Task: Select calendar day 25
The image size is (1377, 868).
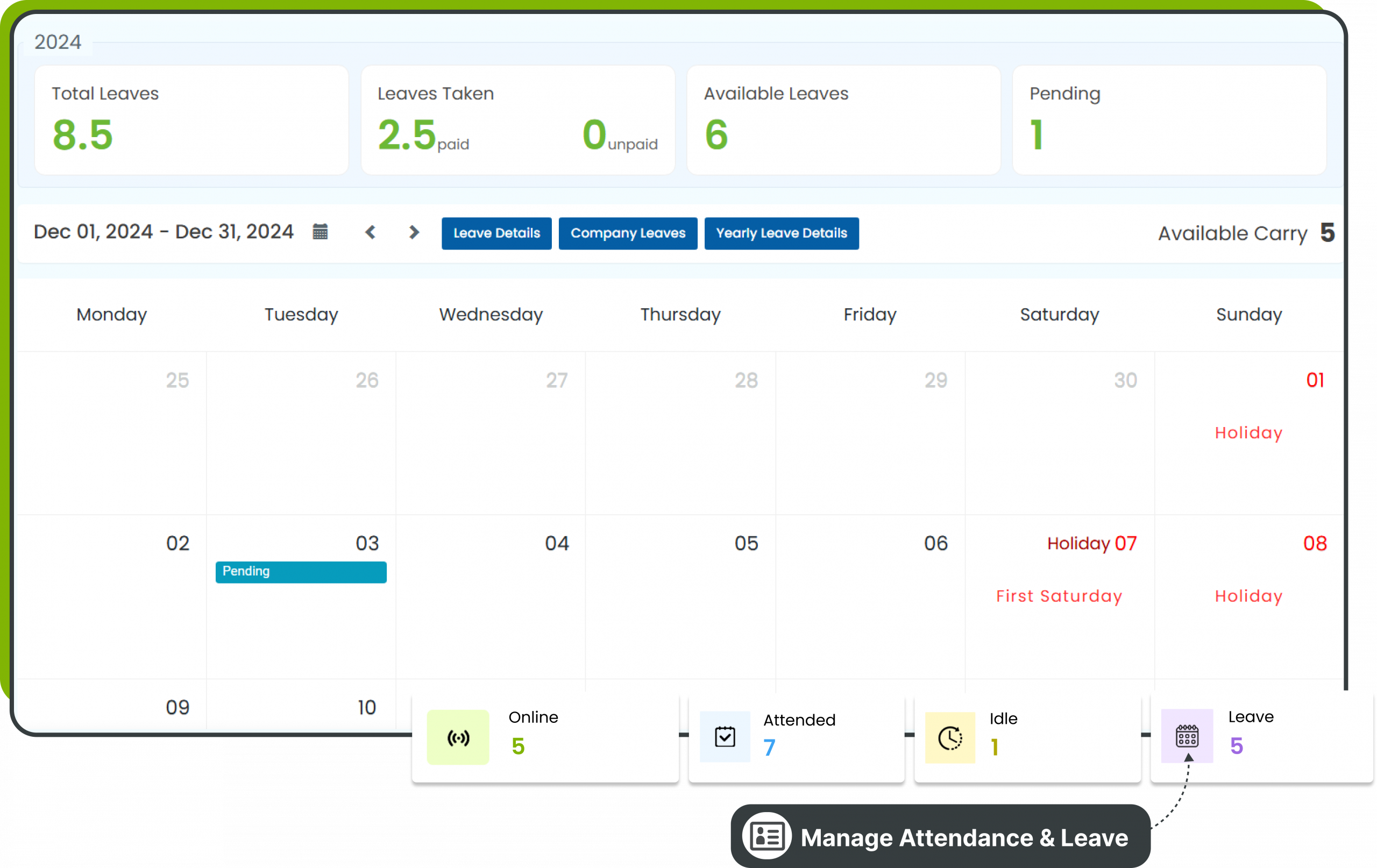Action: click(178, 380)
